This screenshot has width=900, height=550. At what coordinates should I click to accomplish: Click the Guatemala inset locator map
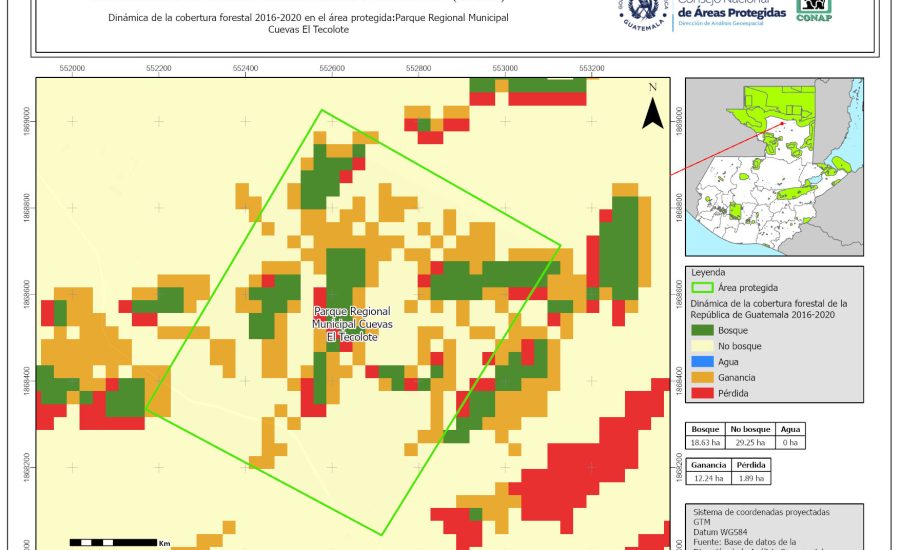[773, 166]
